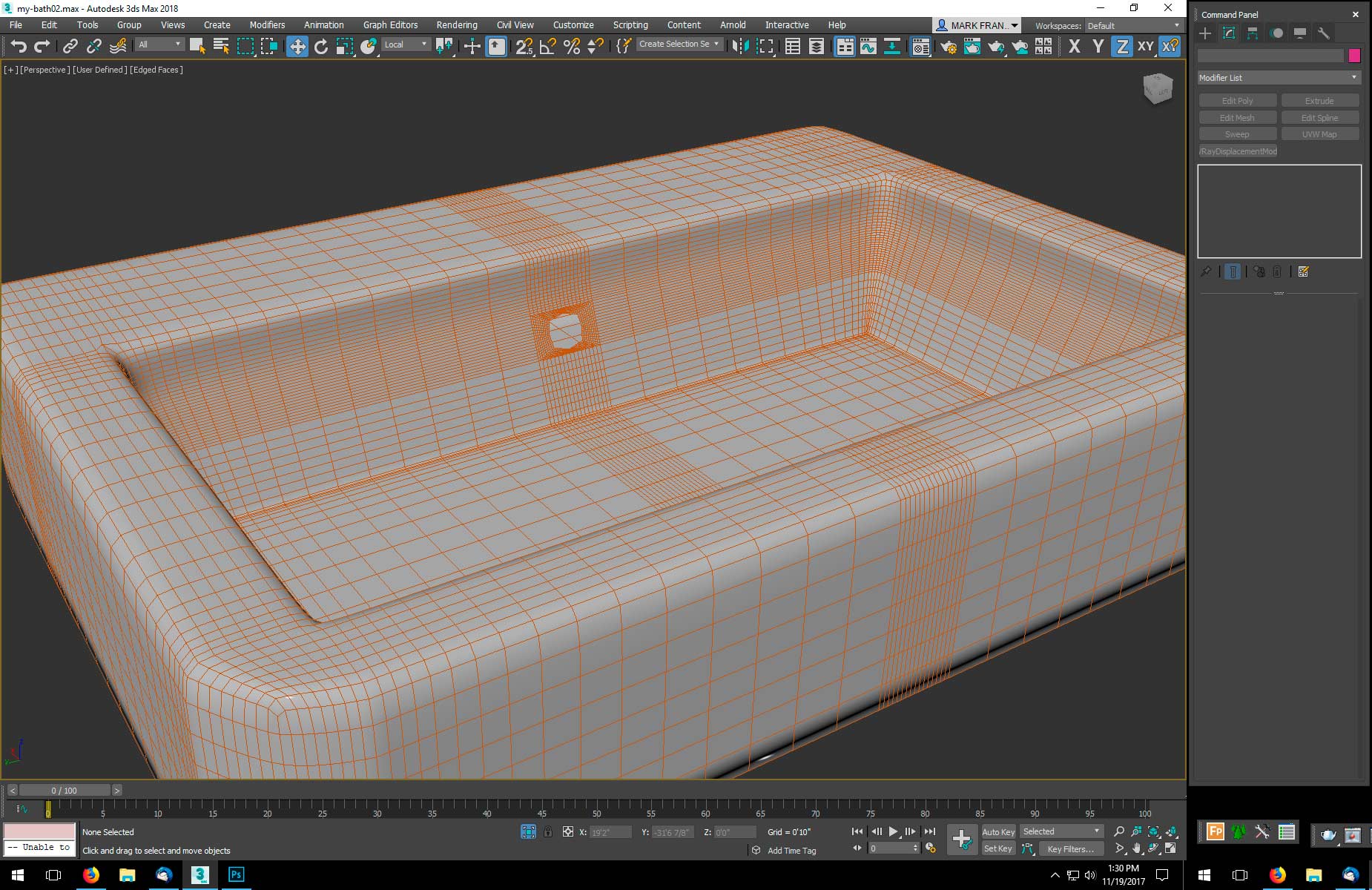Open the Layer Explorer icon
The height and width of the screenshot is (890, 1372).
click(817, 46)
